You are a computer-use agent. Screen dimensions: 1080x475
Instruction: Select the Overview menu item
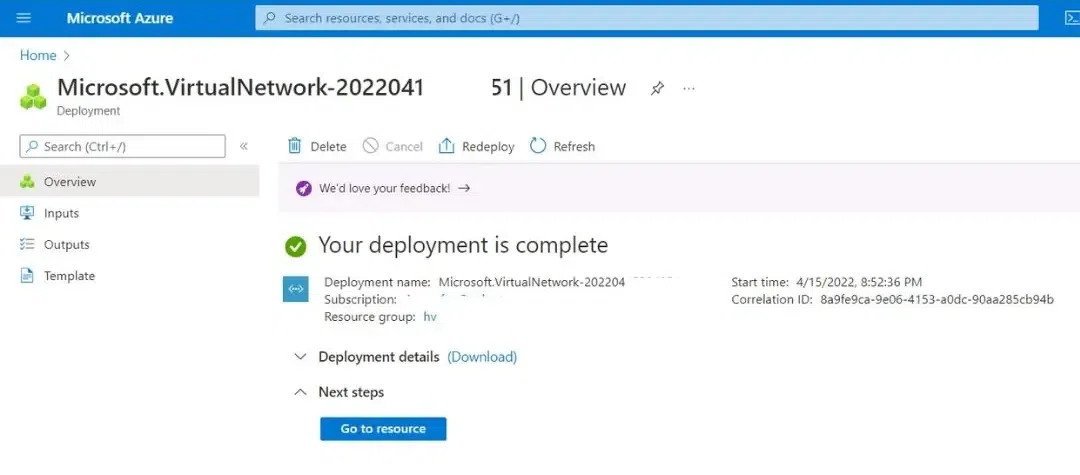[129, 182]
